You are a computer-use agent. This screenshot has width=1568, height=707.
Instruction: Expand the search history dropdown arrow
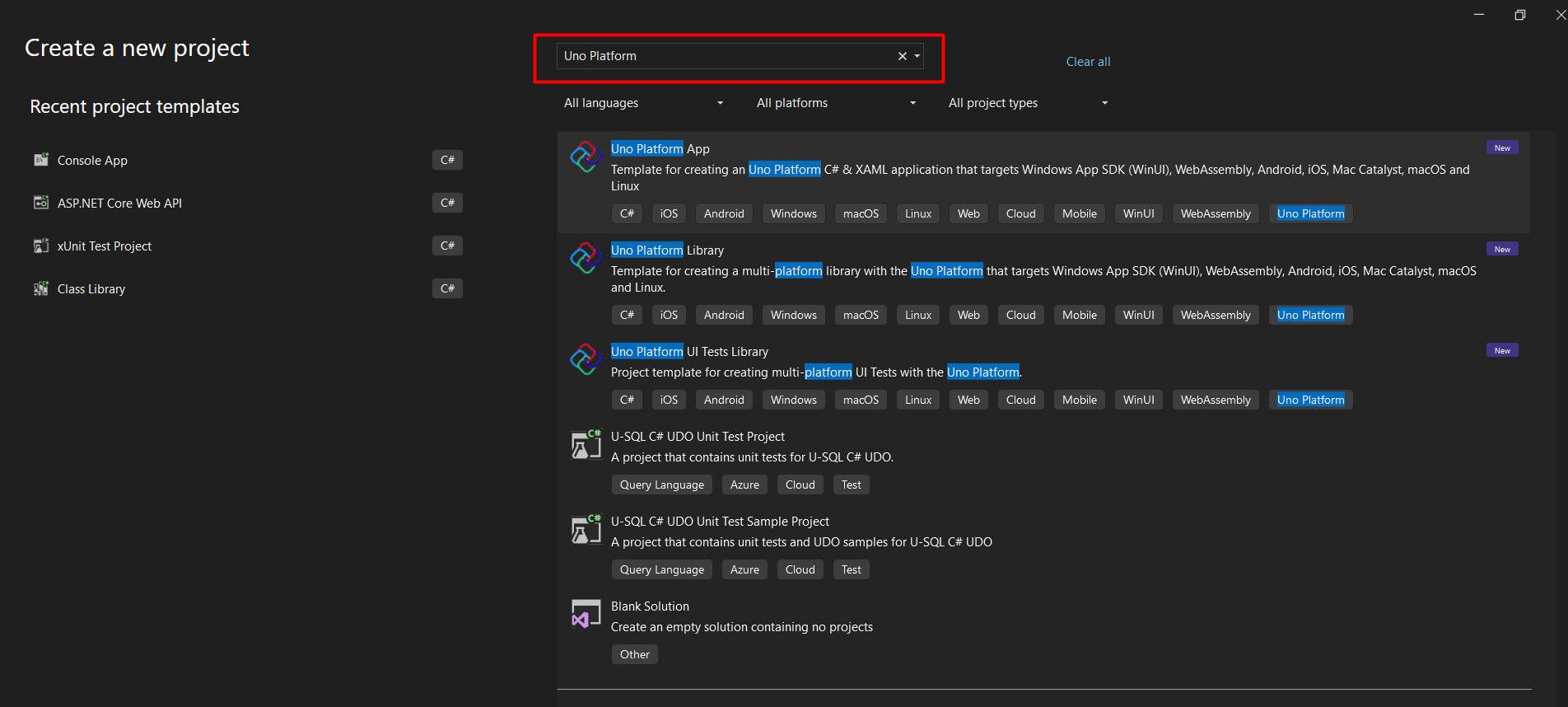pyautogui.click(x=917, y=56)
